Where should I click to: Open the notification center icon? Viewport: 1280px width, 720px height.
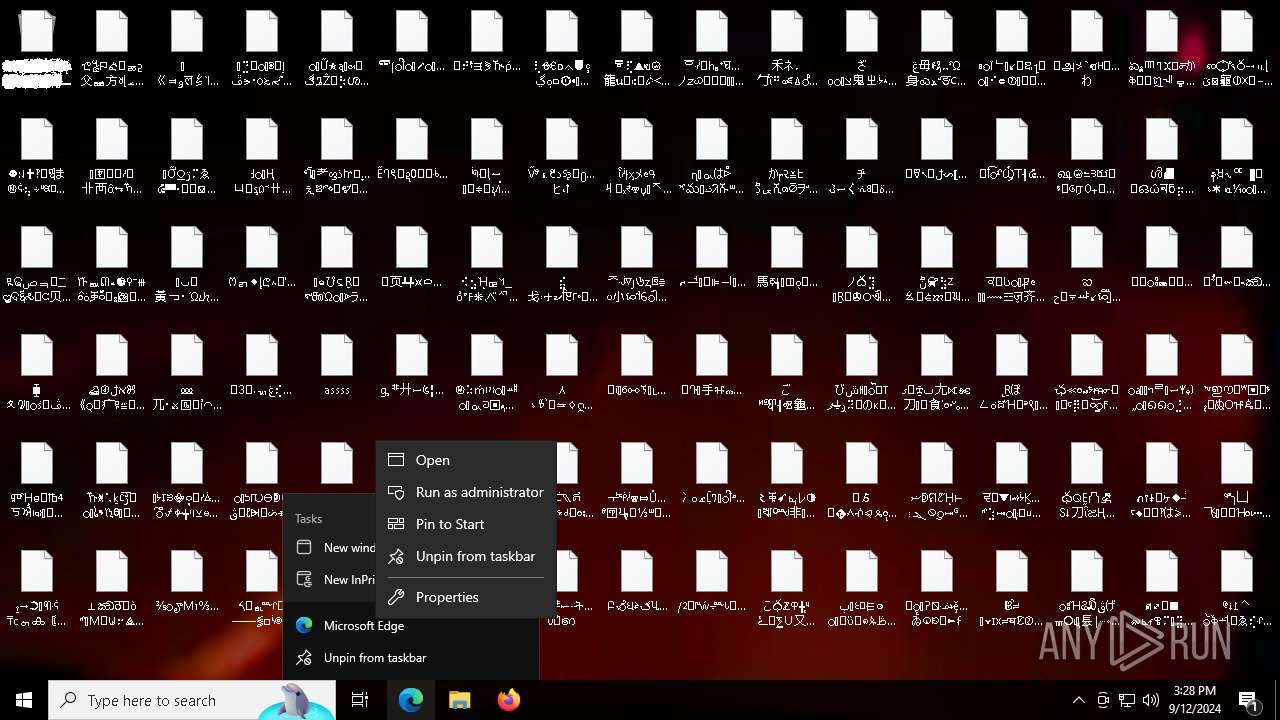click(1249, 700)
